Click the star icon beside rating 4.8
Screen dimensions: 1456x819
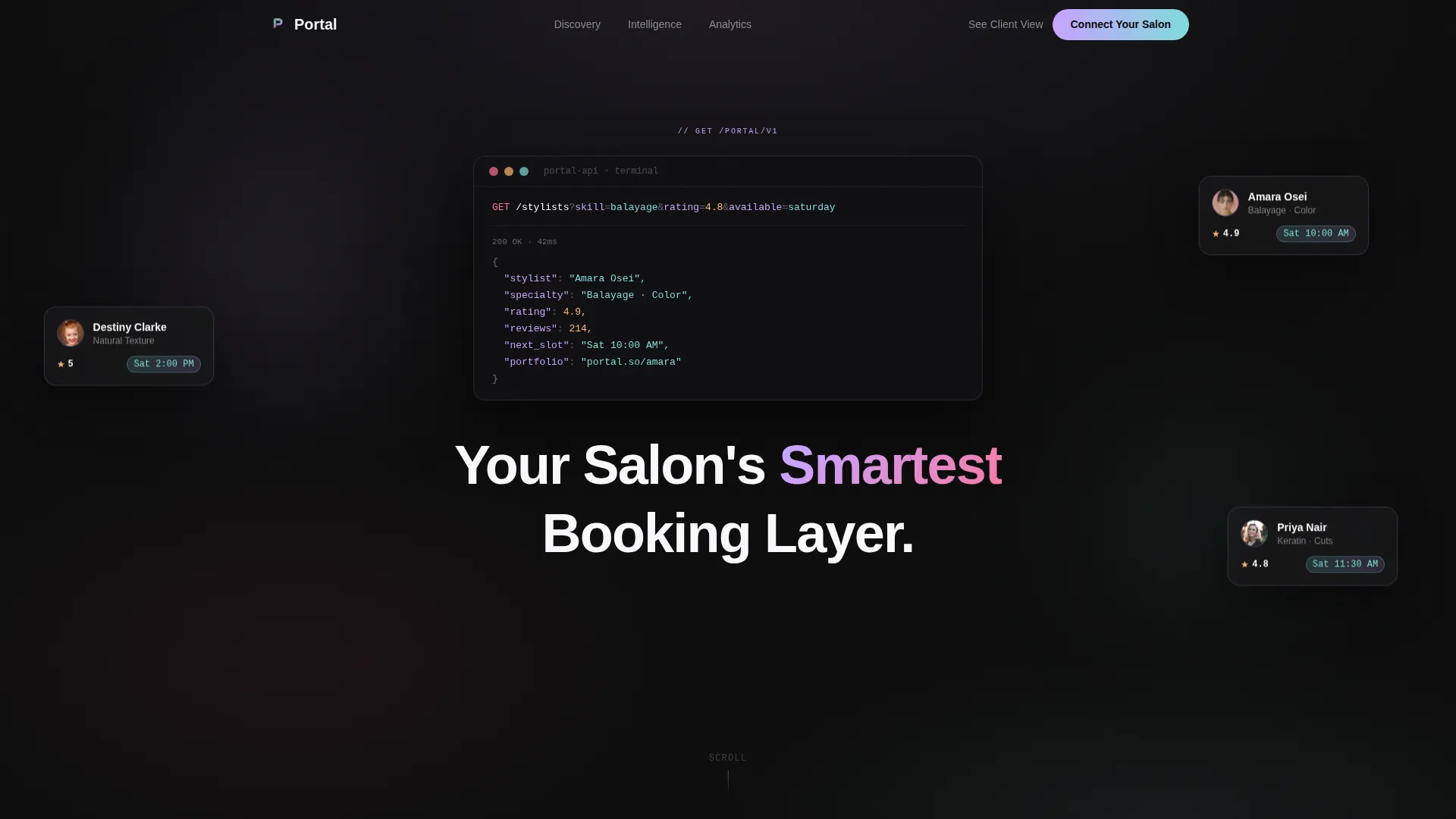pos(1244,564)
